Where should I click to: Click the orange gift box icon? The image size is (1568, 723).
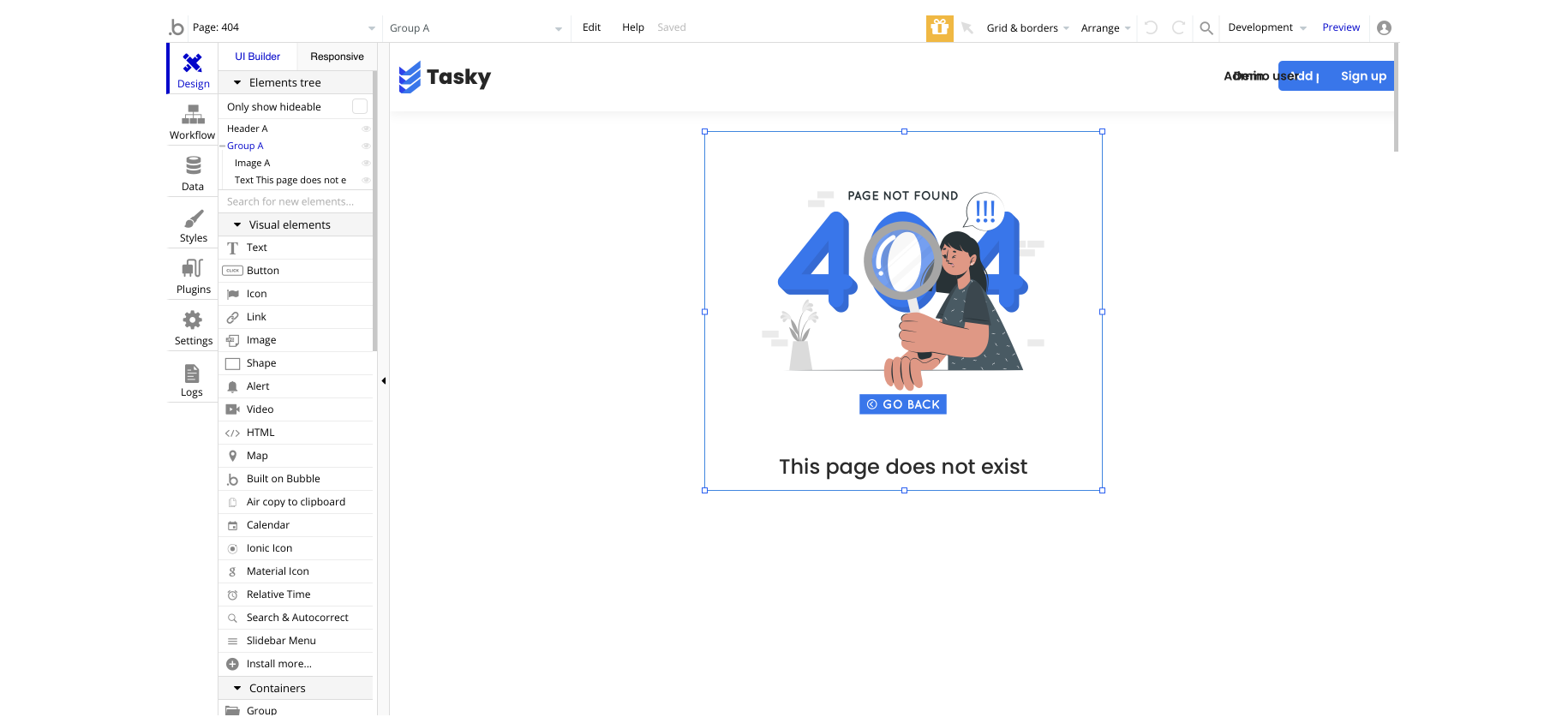click(940, 27)
